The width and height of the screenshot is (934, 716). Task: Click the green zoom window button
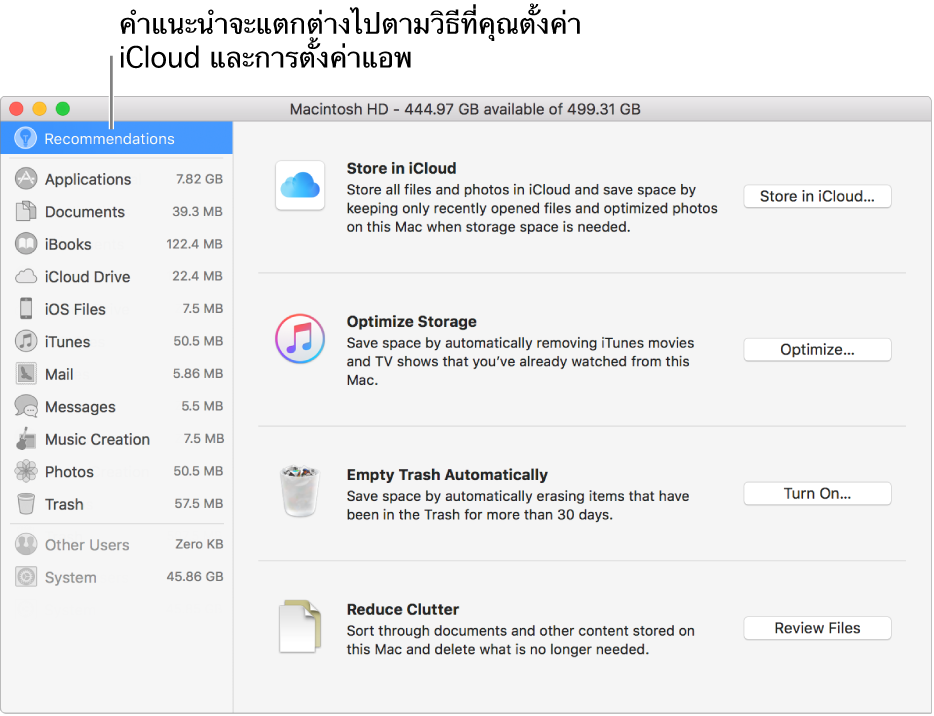pos(63,109)
